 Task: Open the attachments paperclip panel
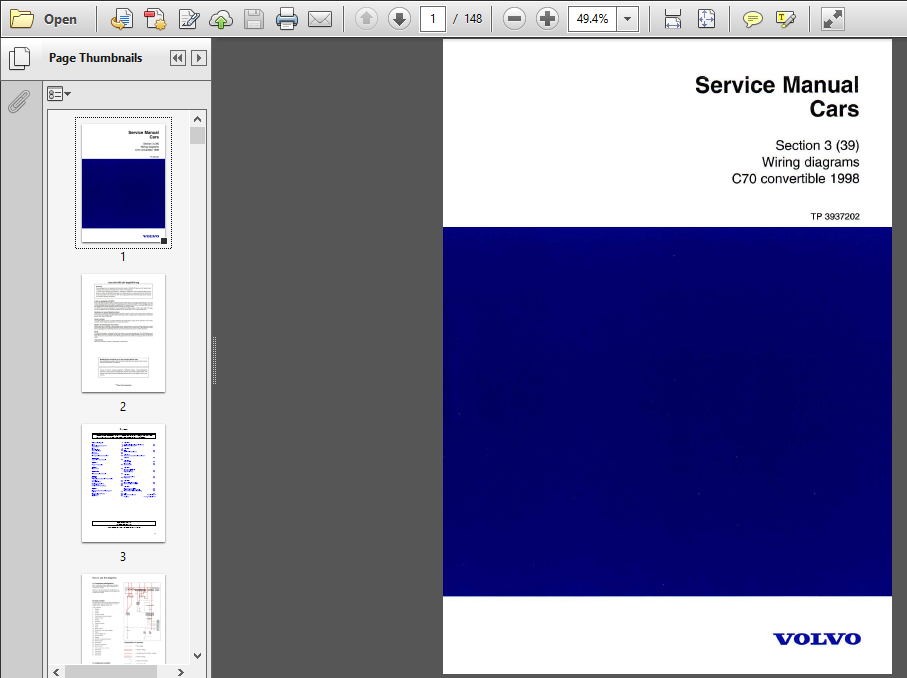pos(19,101)
